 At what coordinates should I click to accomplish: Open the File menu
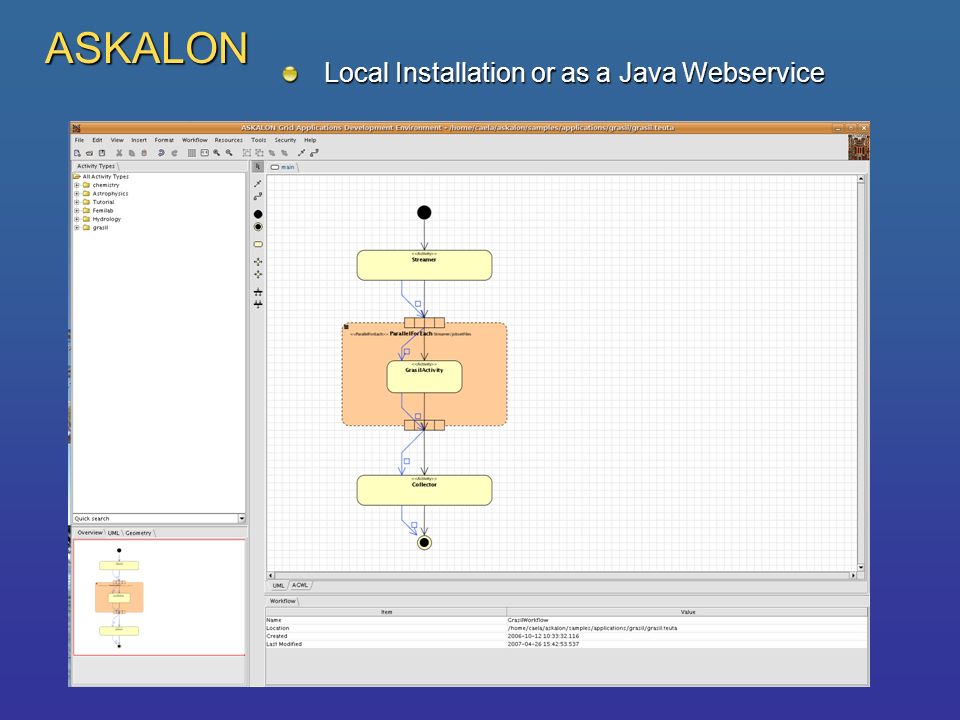[x=80, y=140]
